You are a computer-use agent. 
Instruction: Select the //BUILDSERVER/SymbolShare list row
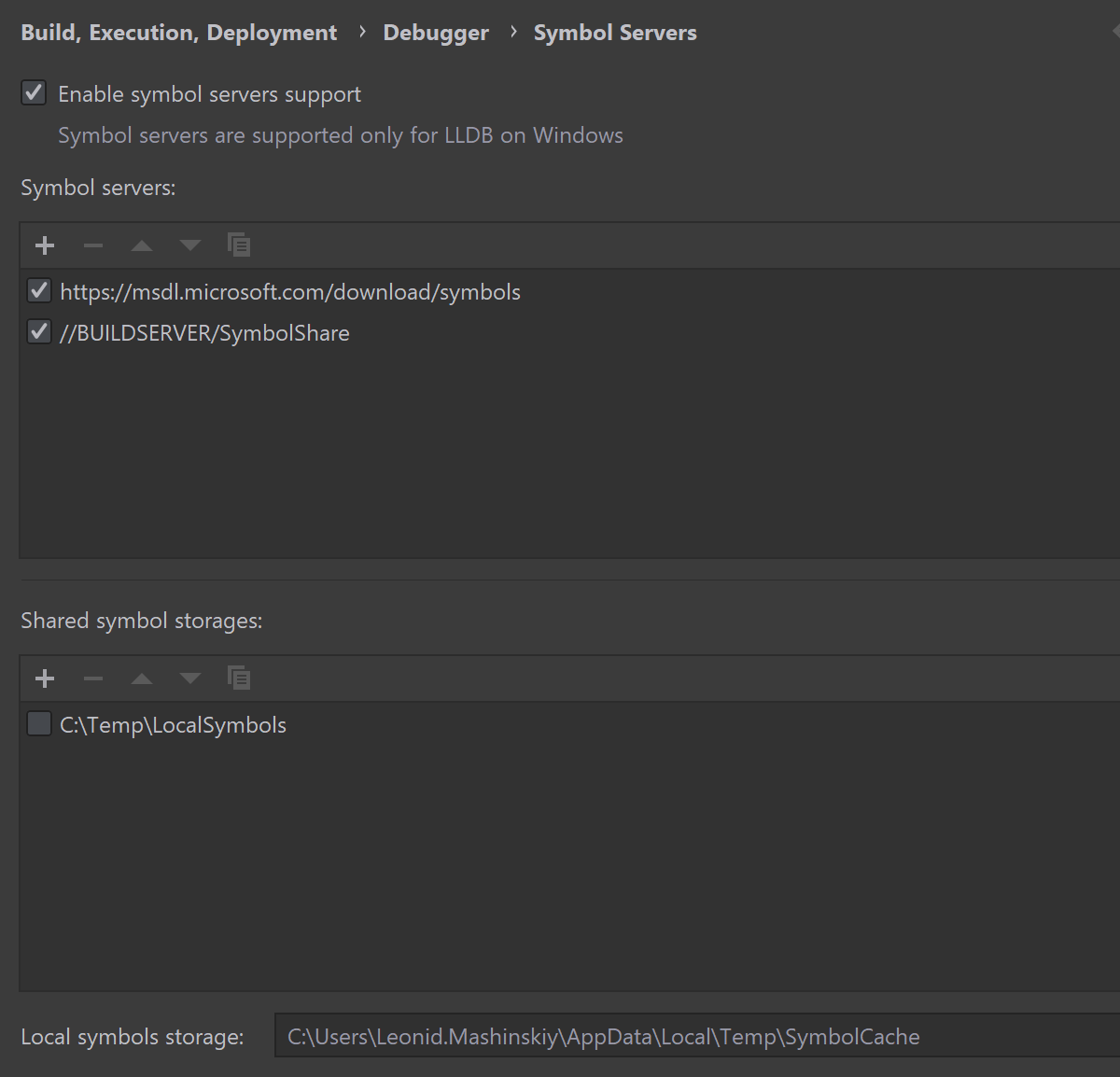tap(204, 332)
